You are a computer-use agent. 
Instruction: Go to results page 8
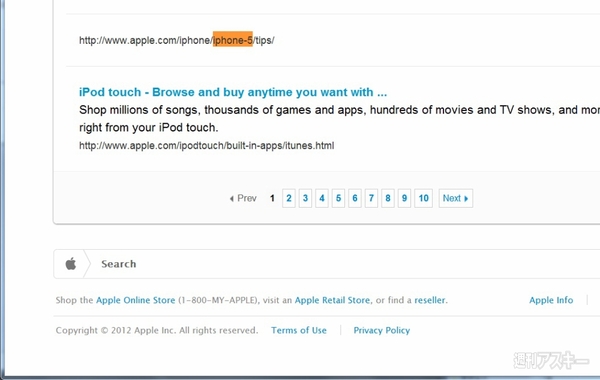coord(388,198)
